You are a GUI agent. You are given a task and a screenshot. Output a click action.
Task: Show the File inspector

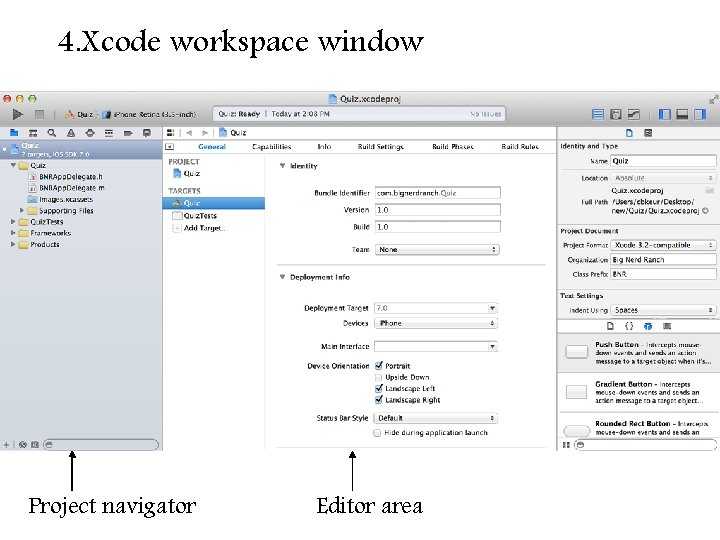pyautogui.click(x=629, y=133)
